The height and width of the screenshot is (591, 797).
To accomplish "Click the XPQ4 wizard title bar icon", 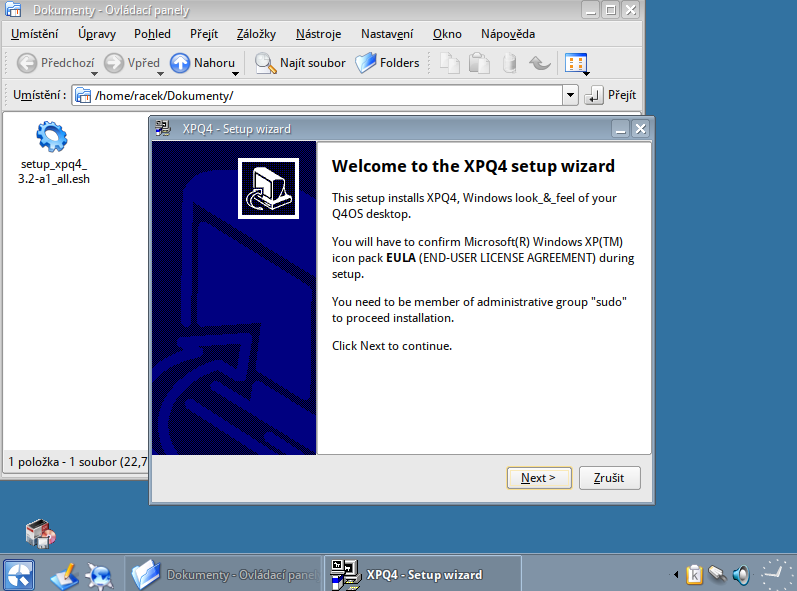I will tap(163, 129).
